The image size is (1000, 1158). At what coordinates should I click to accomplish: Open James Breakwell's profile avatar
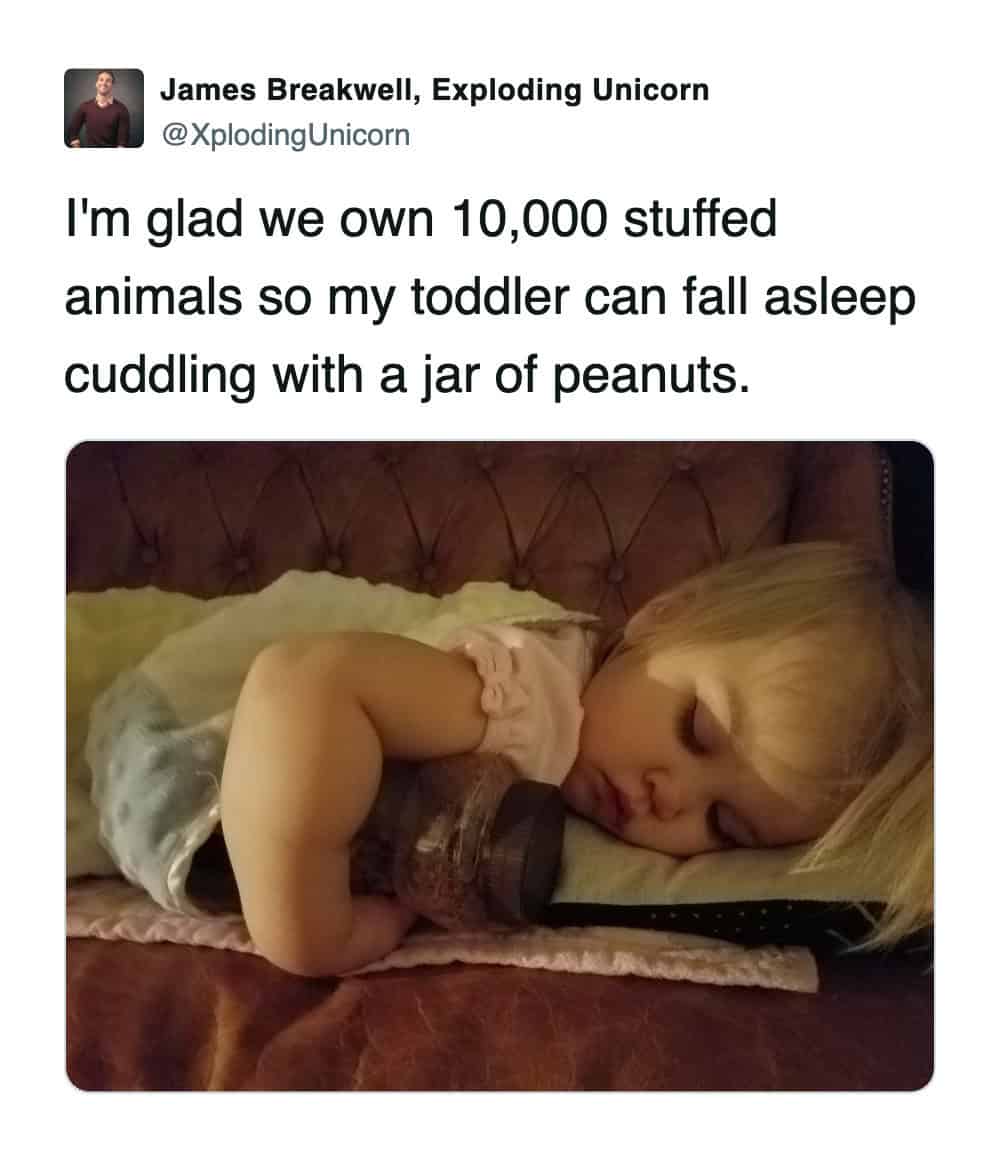tap(104, 108)
